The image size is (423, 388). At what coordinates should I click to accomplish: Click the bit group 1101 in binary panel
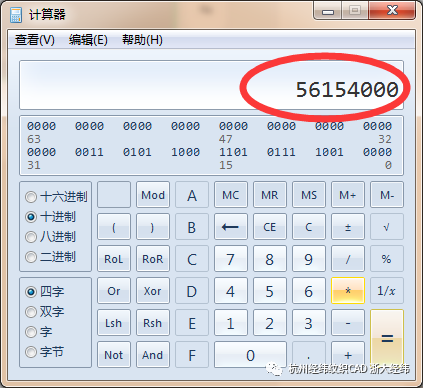(x=233, y=152)
